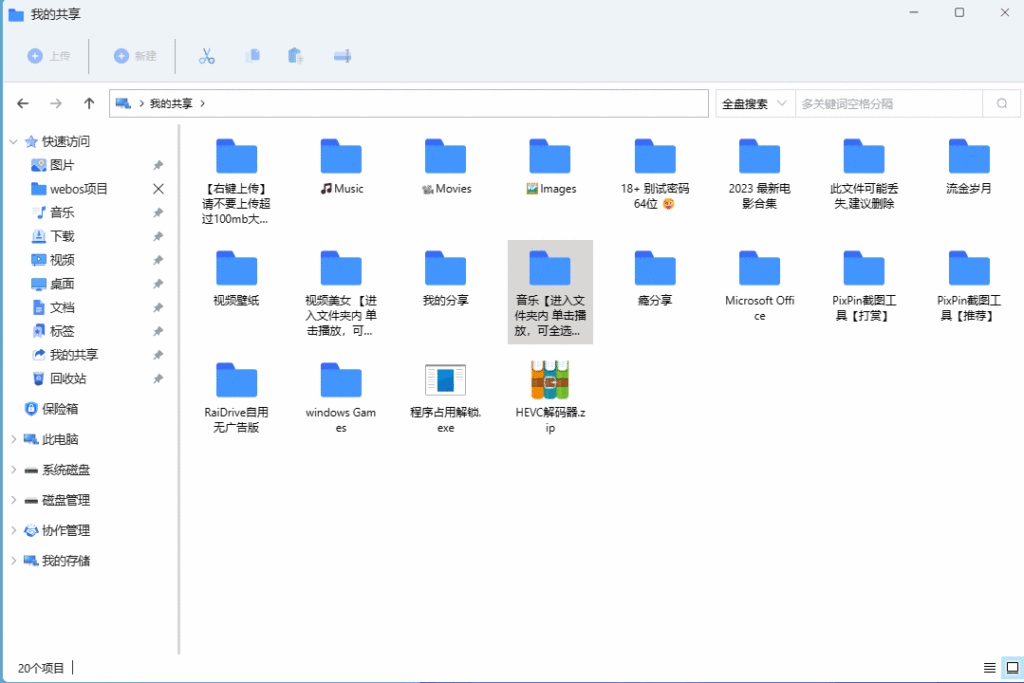Viewport: 1024px width, 683px height.
Task: Select 回收站 in the sidebar
Action: click(67, 378)
